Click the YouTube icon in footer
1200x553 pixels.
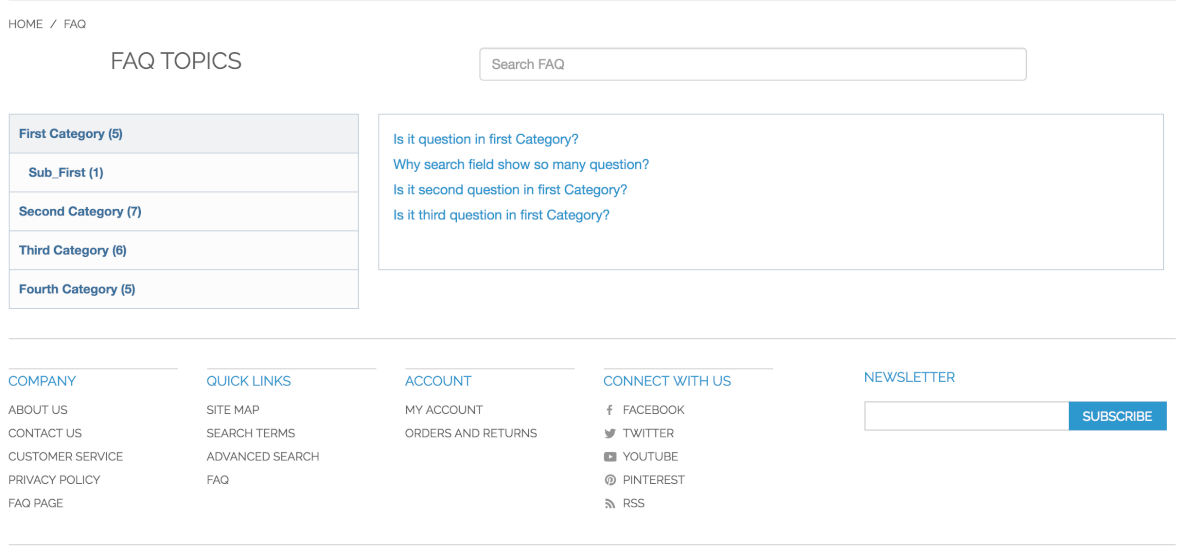[610, 457]
